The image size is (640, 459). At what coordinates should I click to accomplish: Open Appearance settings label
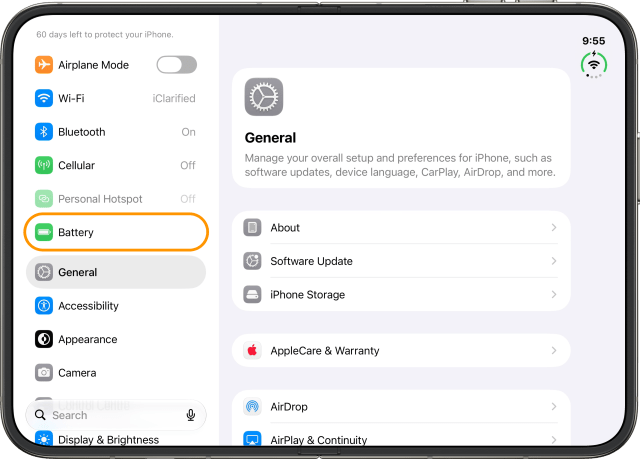88,339
